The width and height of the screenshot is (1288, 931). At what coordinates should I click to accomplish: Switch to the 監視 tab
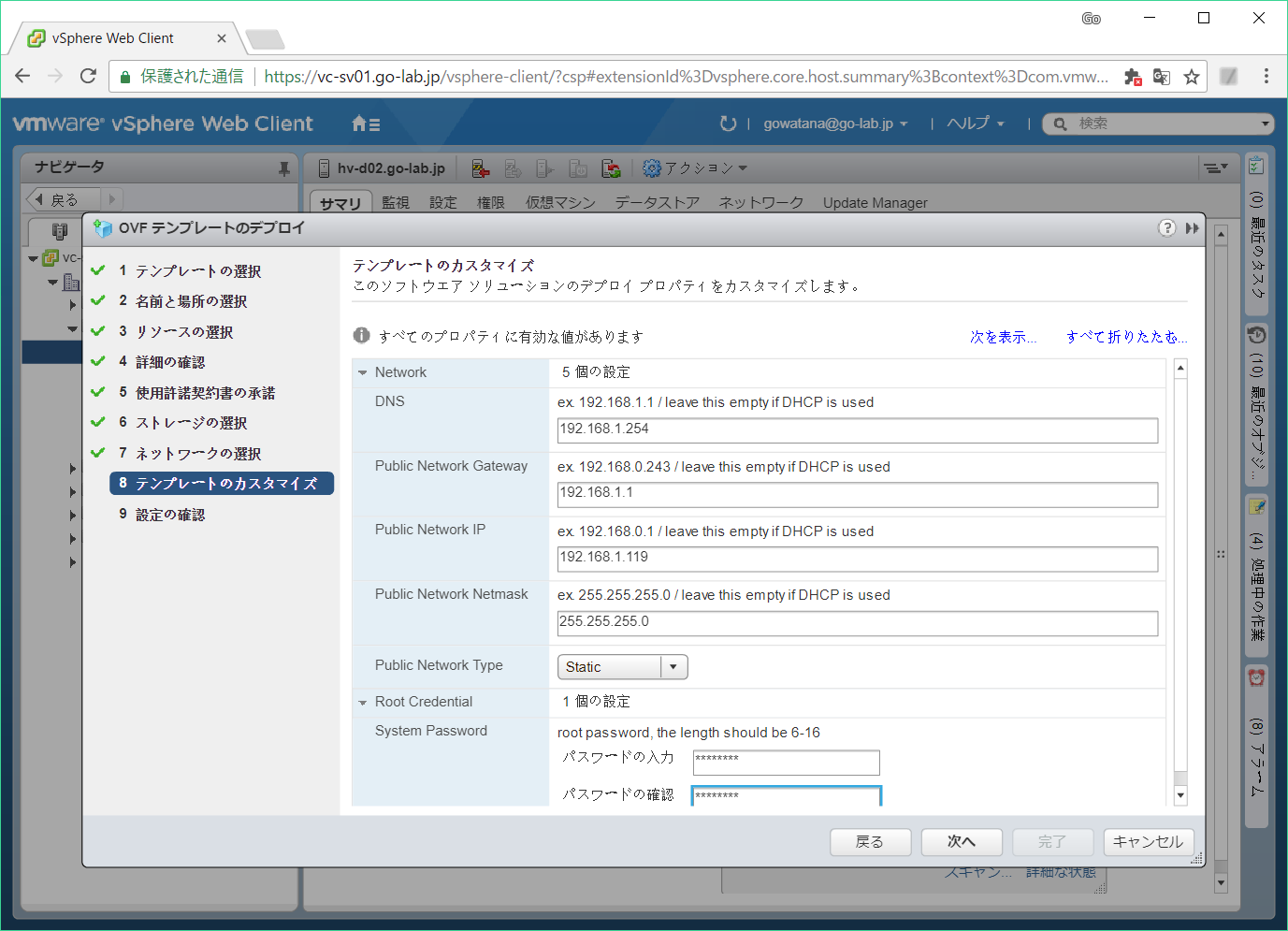click(396, 203)
